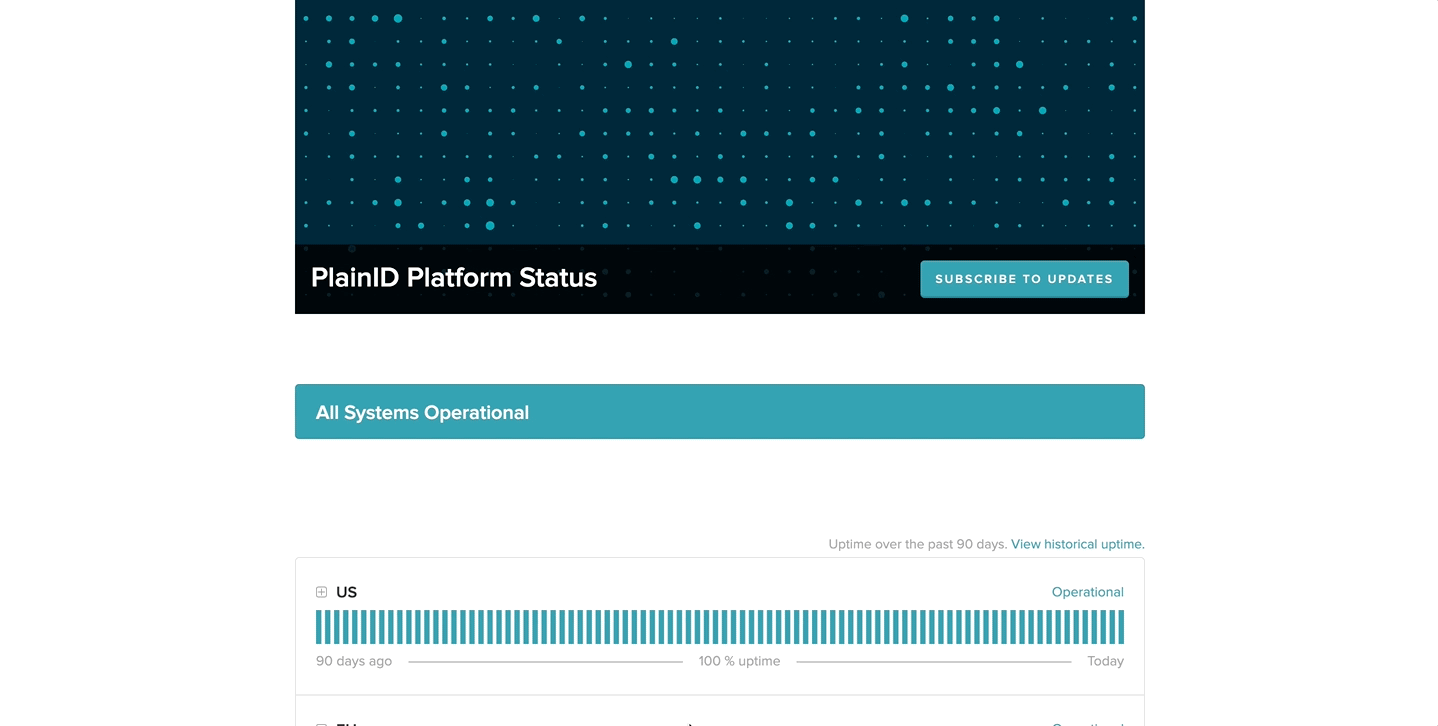The width and height of the screenshot is (1438, 726).
Task: Click the 'Today' label under the US bars
Action: coord(1105,661)
